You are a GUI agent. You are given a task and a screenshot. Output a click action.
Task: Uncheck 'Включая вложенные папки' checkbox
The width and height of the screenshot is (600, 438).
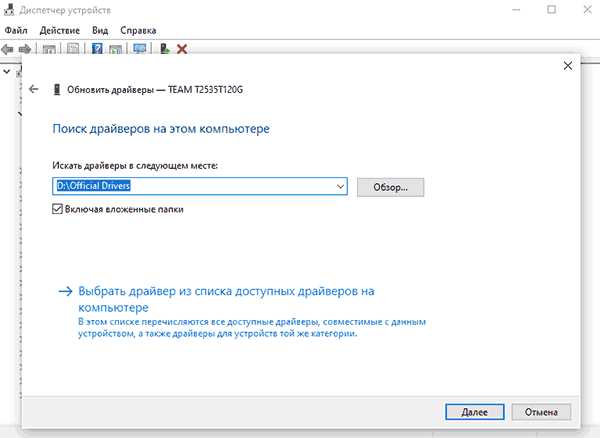[x=57, y=209]
